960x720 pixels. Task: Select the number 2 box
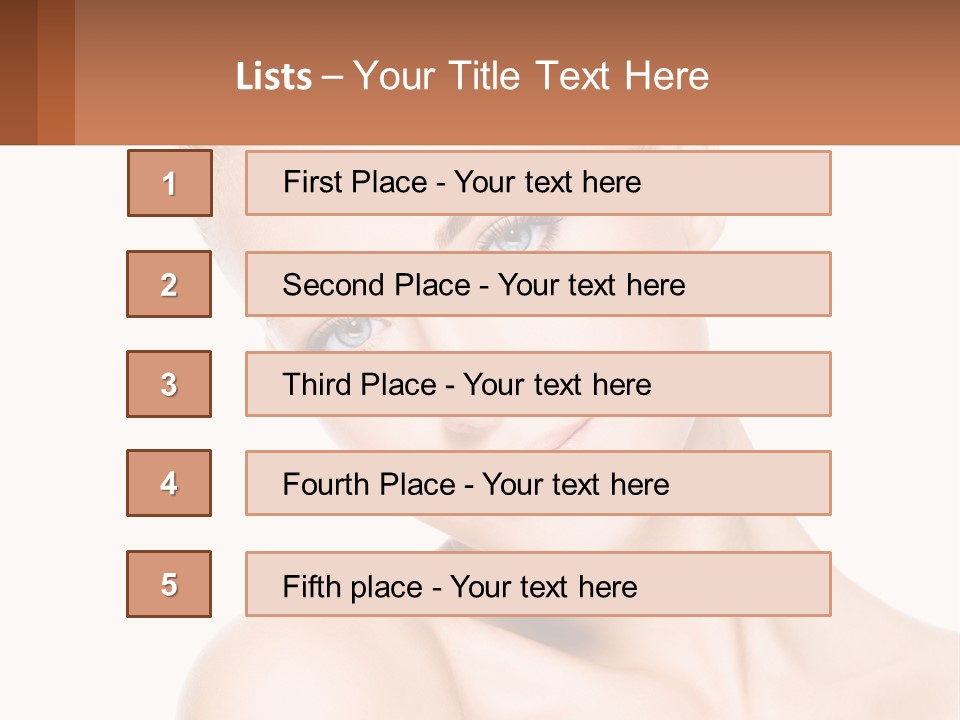point(169,284)
